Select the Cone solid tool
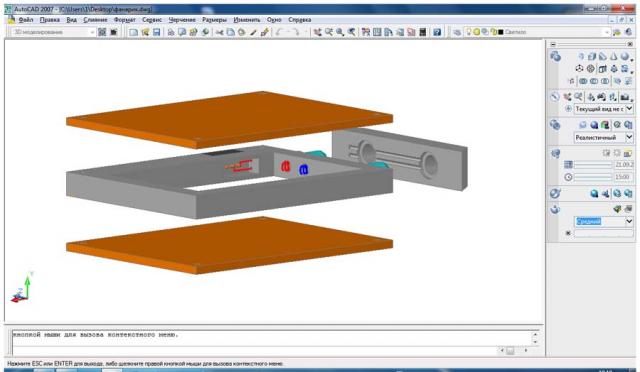This screenshot has width=640, height=372. (614, 56)
